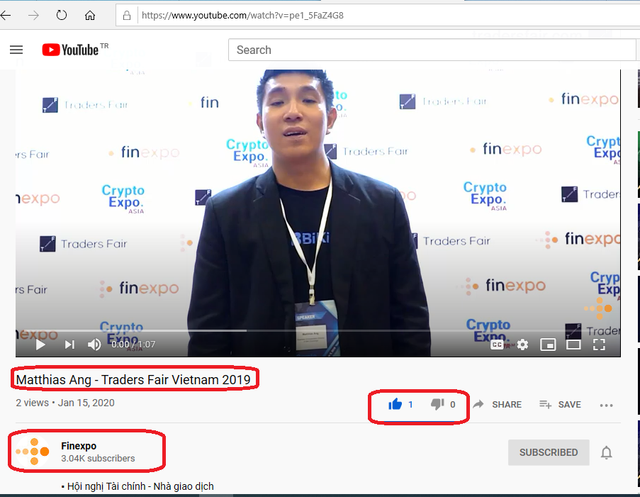This screenshot has width=640, height=497.
Task: Select the YouTube URL in address bar
Action: (242, 16)
